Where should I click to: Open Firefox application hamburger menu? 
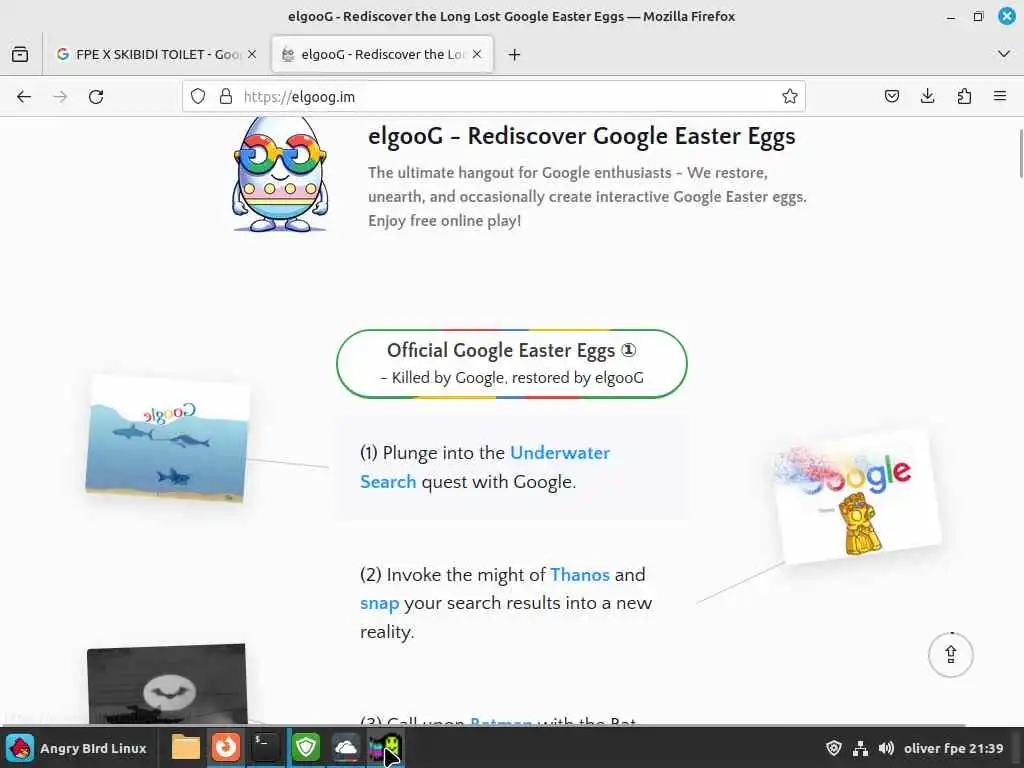coord(1000,97)
